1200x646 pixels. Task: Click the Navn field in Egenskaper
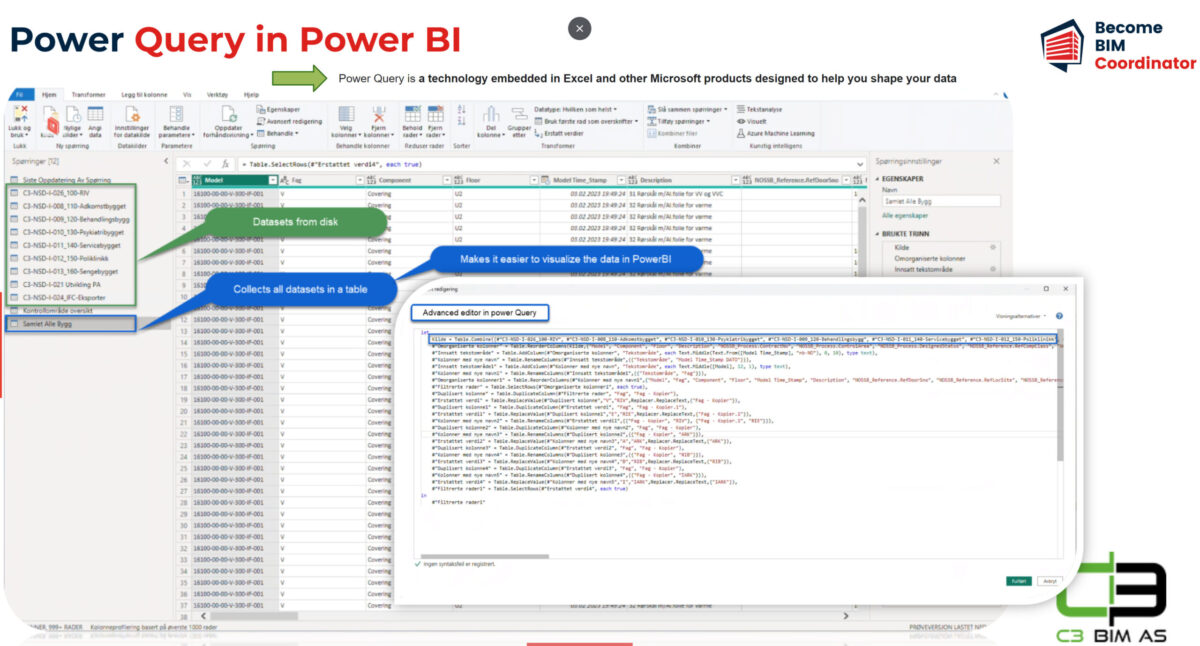click(x=940, y=201)
